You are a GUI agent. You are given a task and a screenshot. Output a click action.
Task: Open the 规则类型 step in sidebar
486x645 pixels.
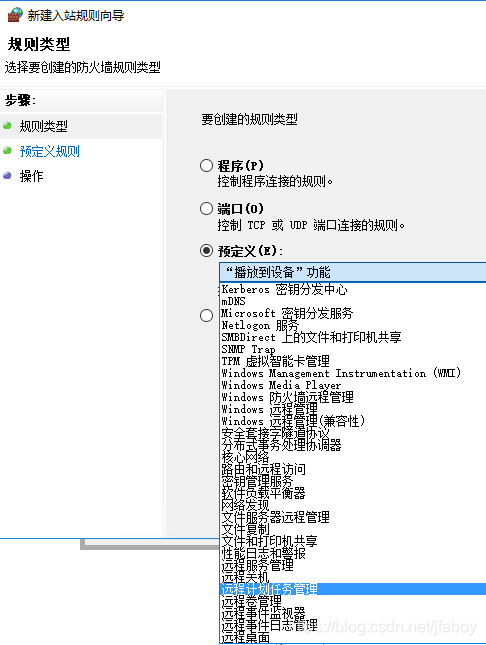44,126
